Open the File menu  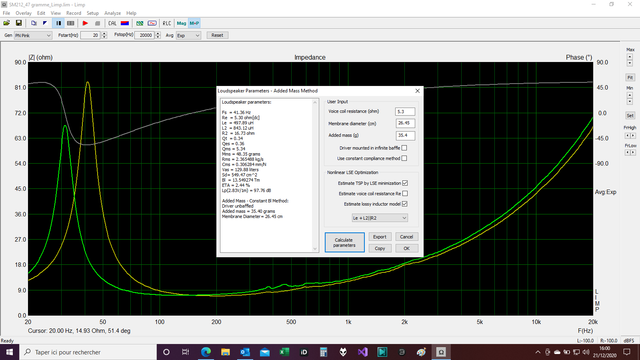pyautogui.click(x=6, y=13)
